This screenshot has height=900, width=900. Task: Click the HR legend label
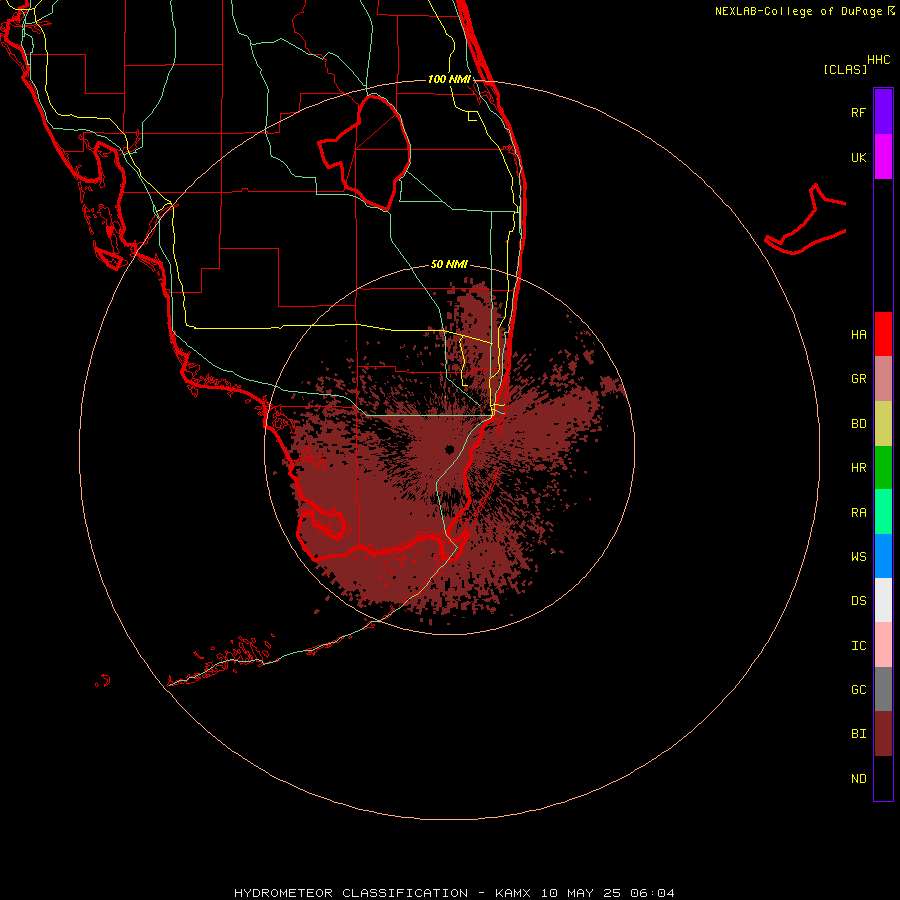click(x=858, y=468)
